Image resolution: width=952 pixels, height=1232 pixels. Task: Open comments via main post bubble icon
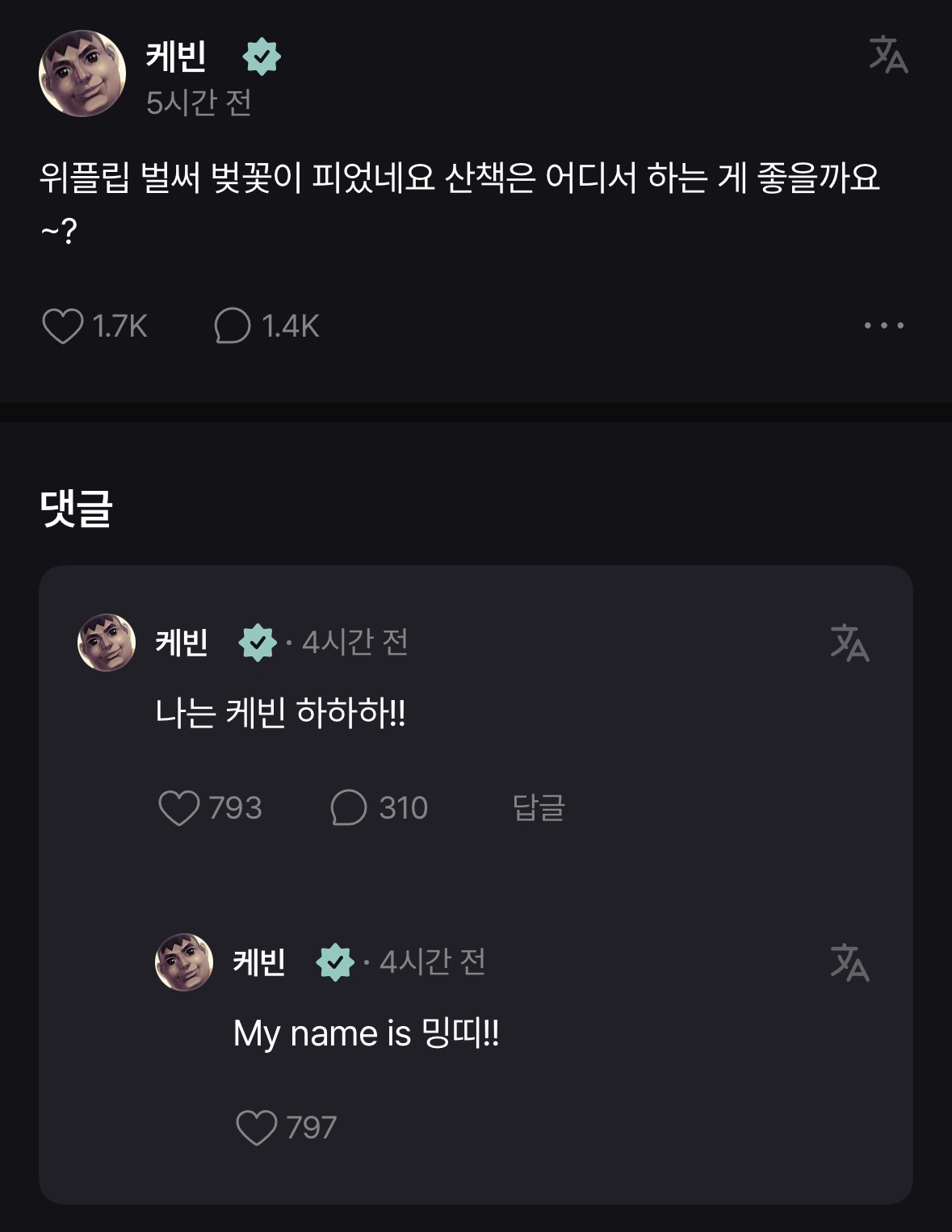click(233, 326)
